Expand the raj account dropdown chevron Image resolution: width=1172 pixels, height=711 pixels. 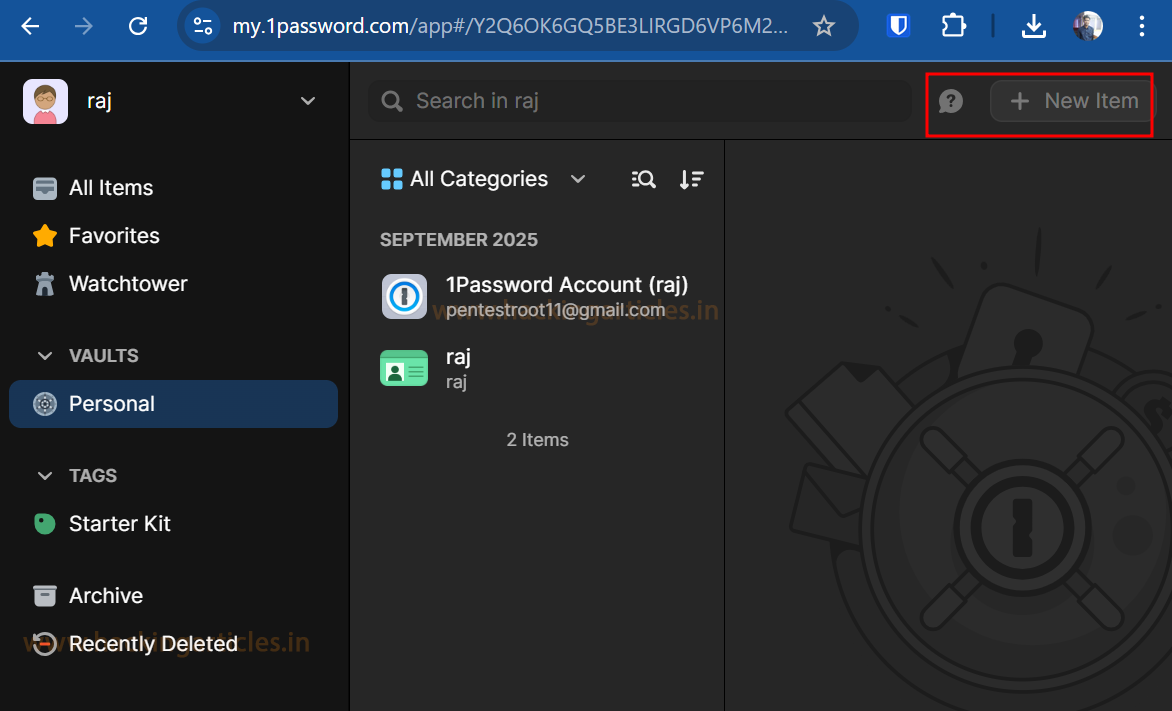(x=307, y=101)
